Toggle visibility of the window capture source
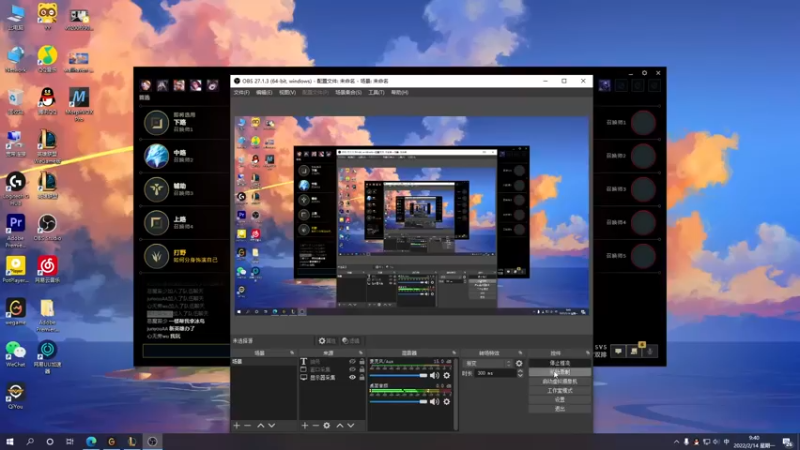Viewport: 800px width, 450px height. pyautogui.click(x=352, y=369)
